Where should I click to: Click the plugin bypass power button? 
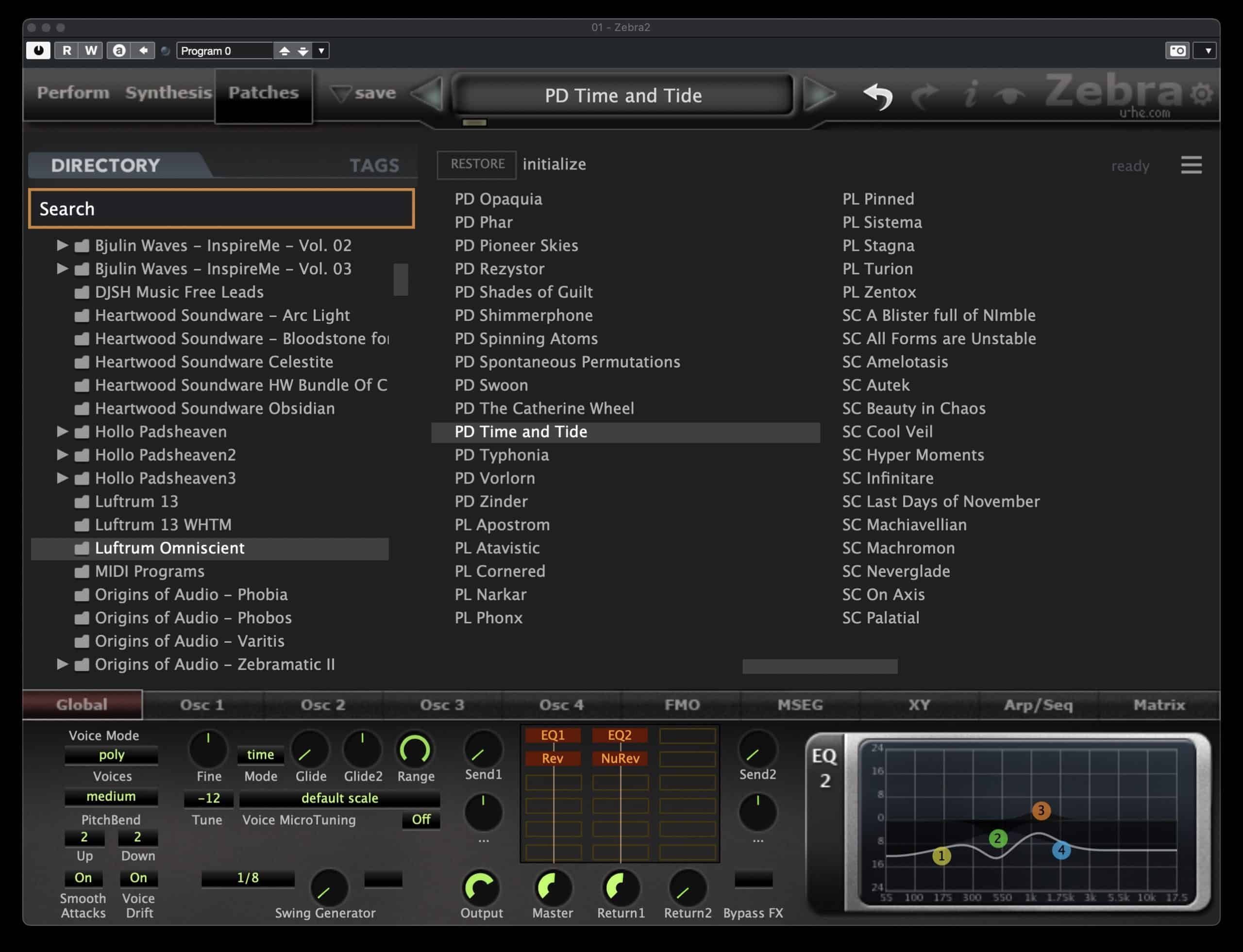click(38, 50)
